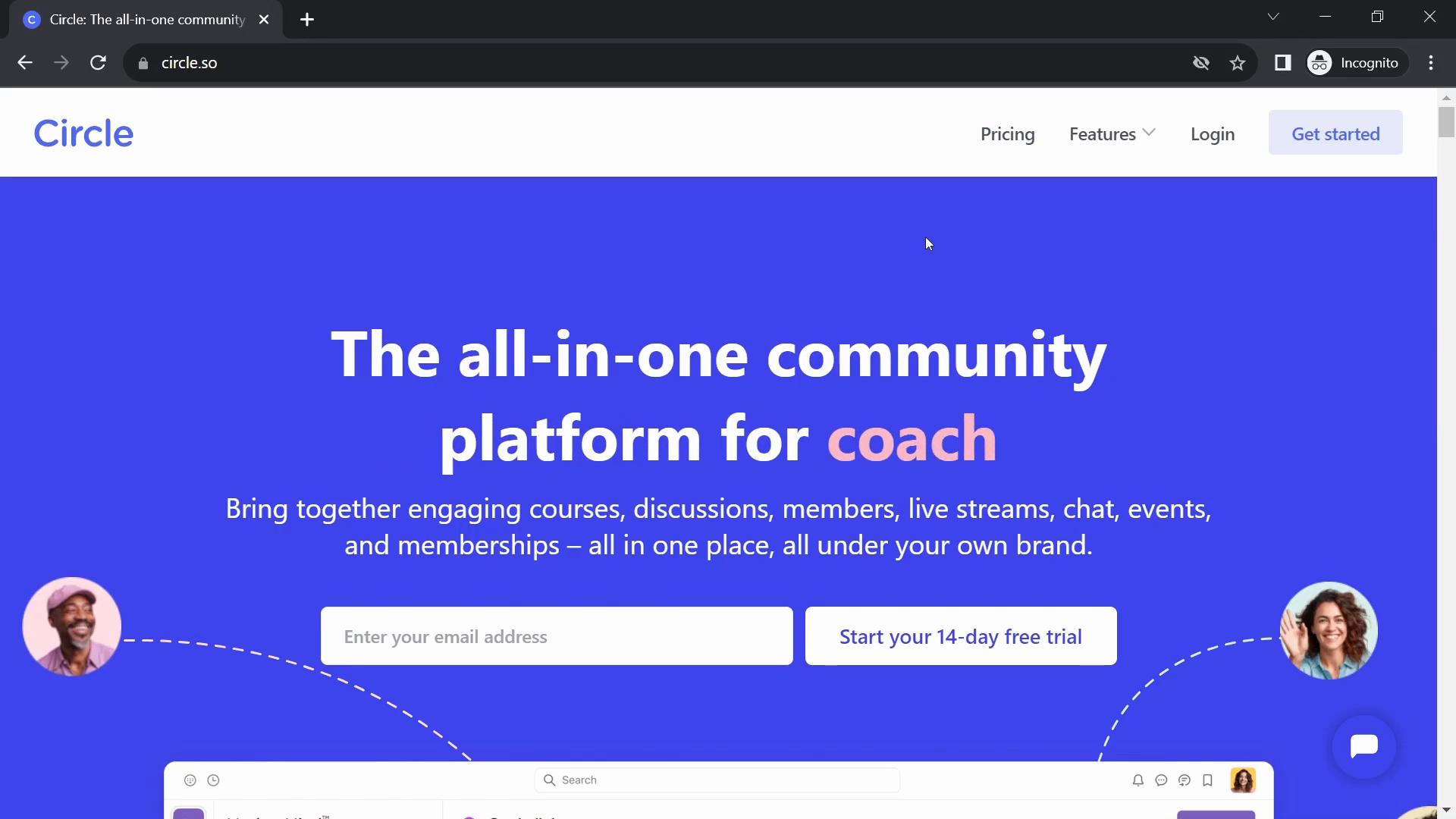
Task: Click the refresh/reload page icon
Action: (98, 63)
